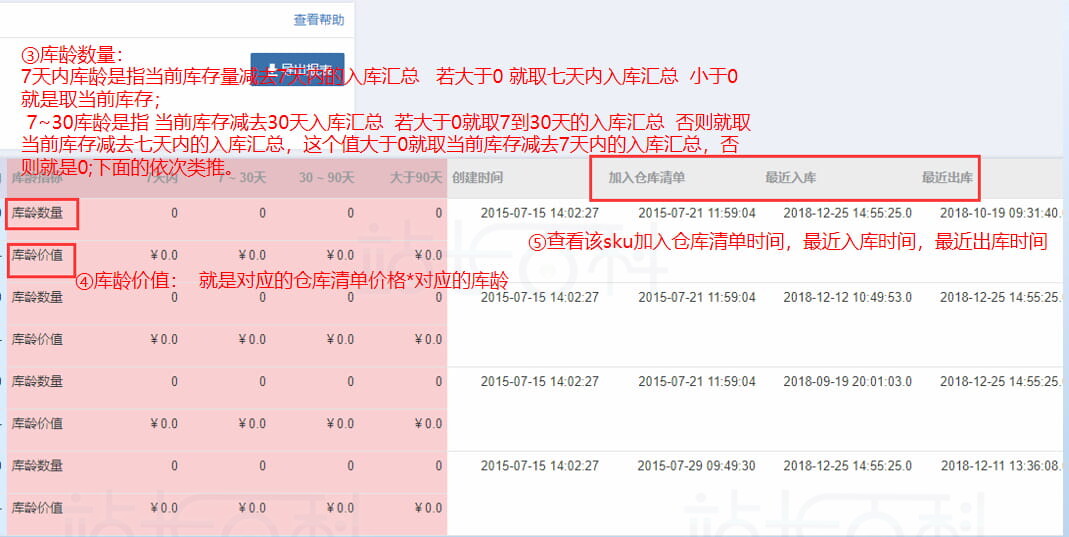Sort by the 创建时间 column header
This screenshot has height=537, width=1069.
click(x=477, y=178)
